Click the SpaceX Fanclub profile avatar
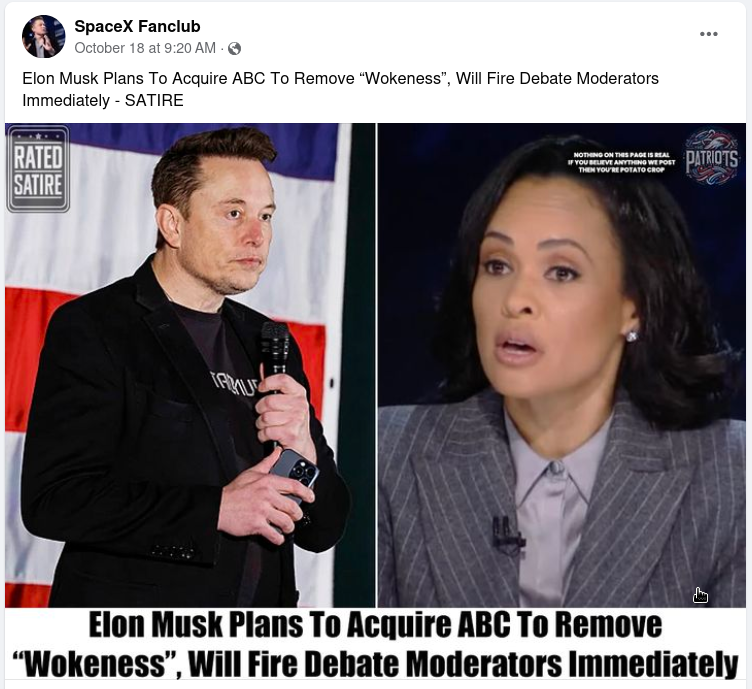This screenshot has height=689, width=752. [x=43, y=36]
